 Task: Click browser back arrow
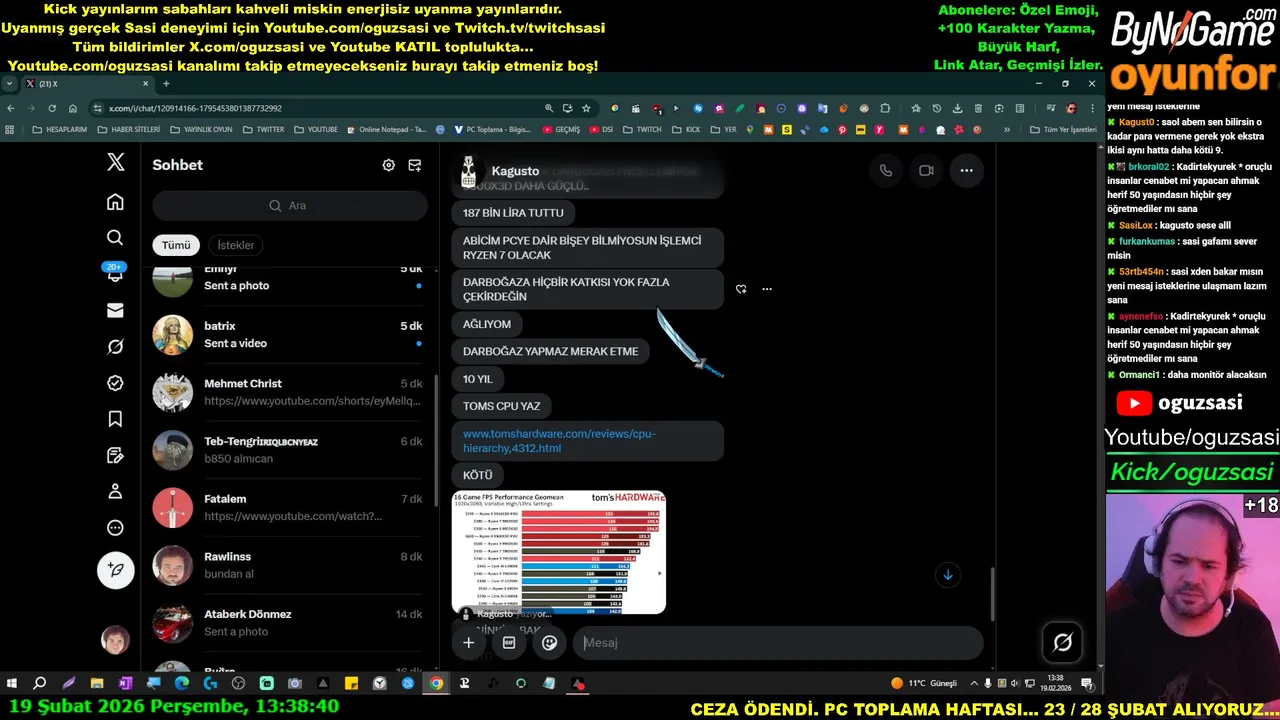(11, 108)
